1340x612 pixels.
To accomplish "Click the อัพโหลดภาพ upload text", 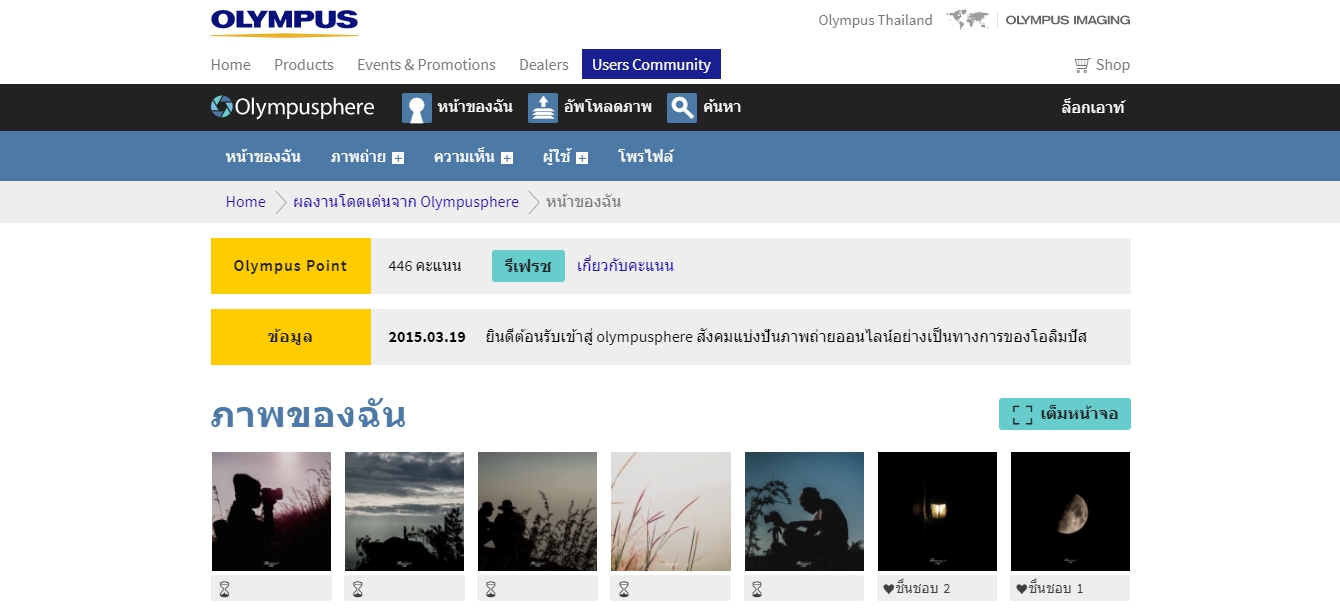I will [608, 107].
